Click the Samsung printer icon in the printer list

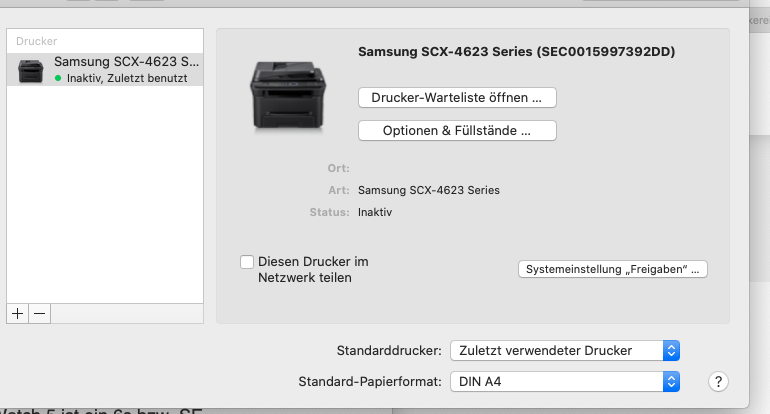click(31, 69)
